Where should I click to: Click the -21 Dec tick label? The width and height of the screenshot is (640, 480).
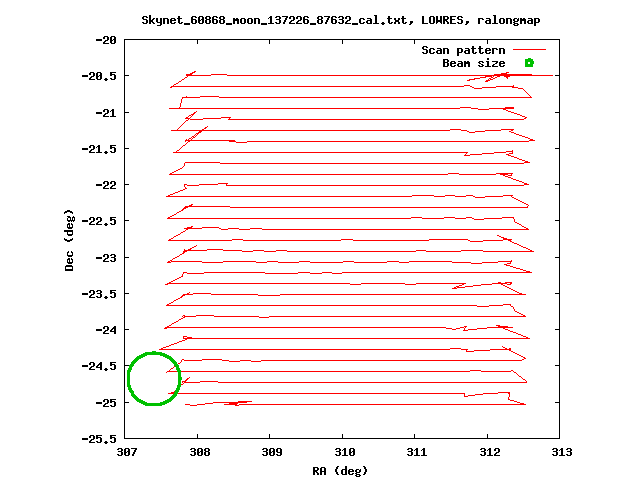point(106,113)
